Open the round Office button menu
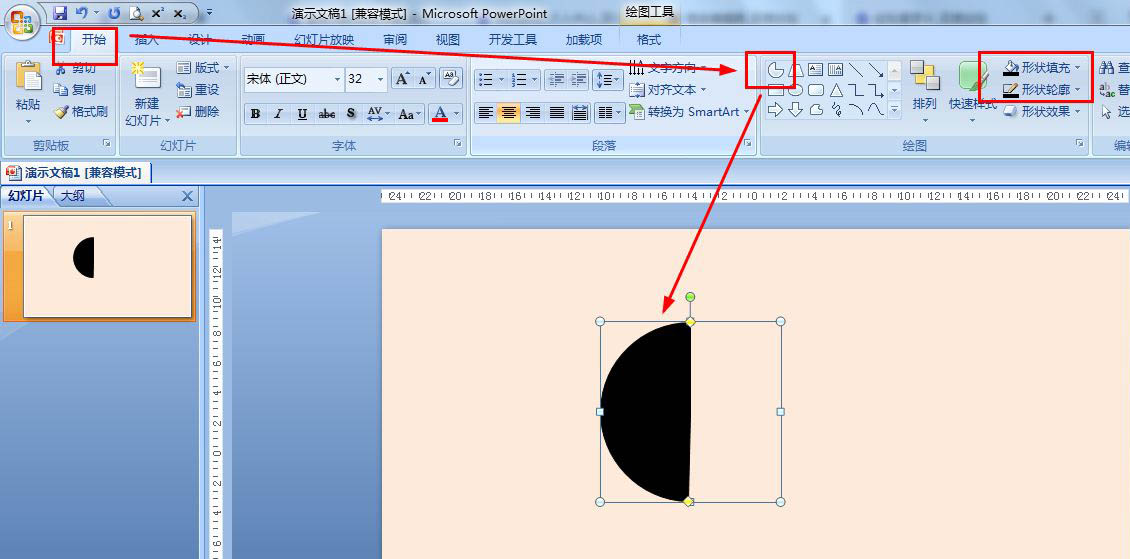1130x559 pixels. tap(21, 23)
